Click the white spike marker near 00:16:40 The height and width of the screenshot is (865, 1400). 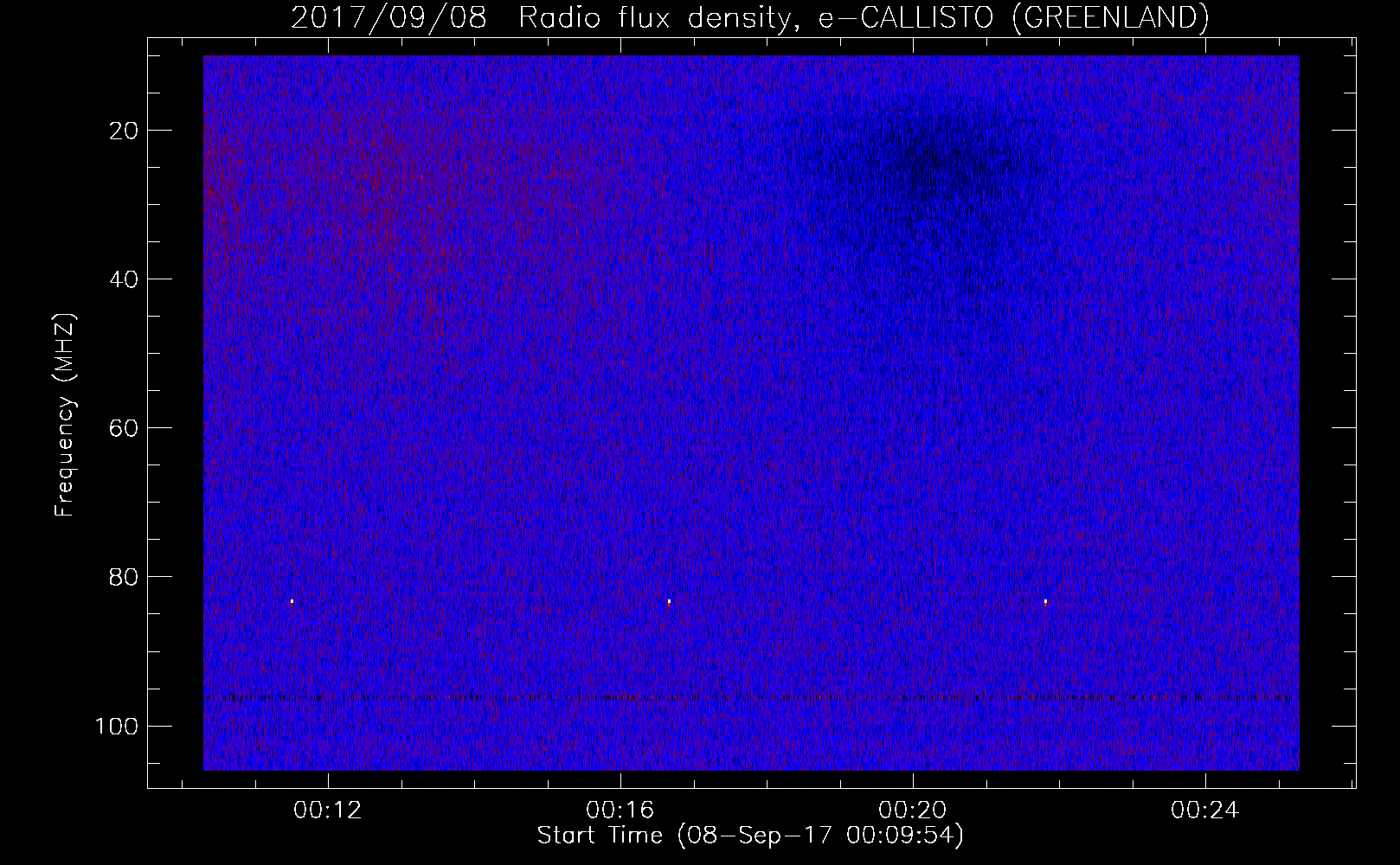[x=669, y=601]
